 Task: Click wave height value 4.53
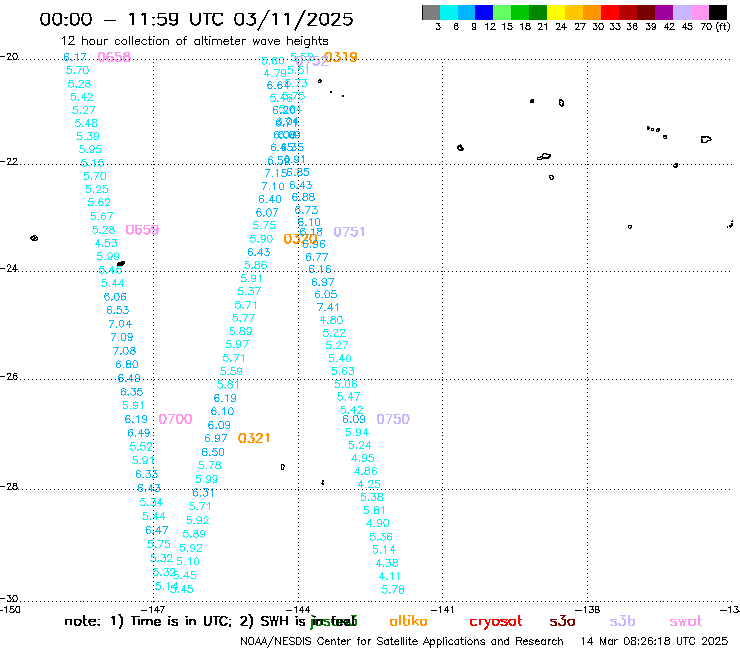point(106,243)
